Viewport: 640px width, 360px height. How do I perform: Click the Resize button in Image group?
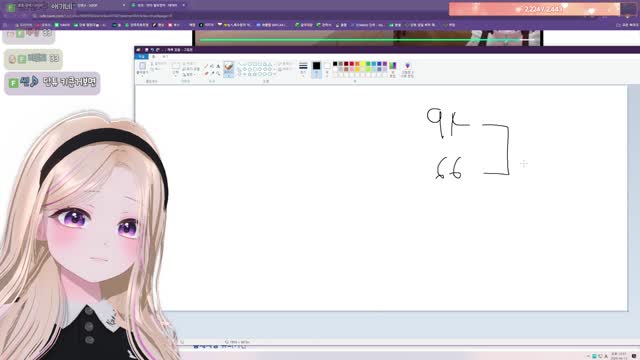191,69
